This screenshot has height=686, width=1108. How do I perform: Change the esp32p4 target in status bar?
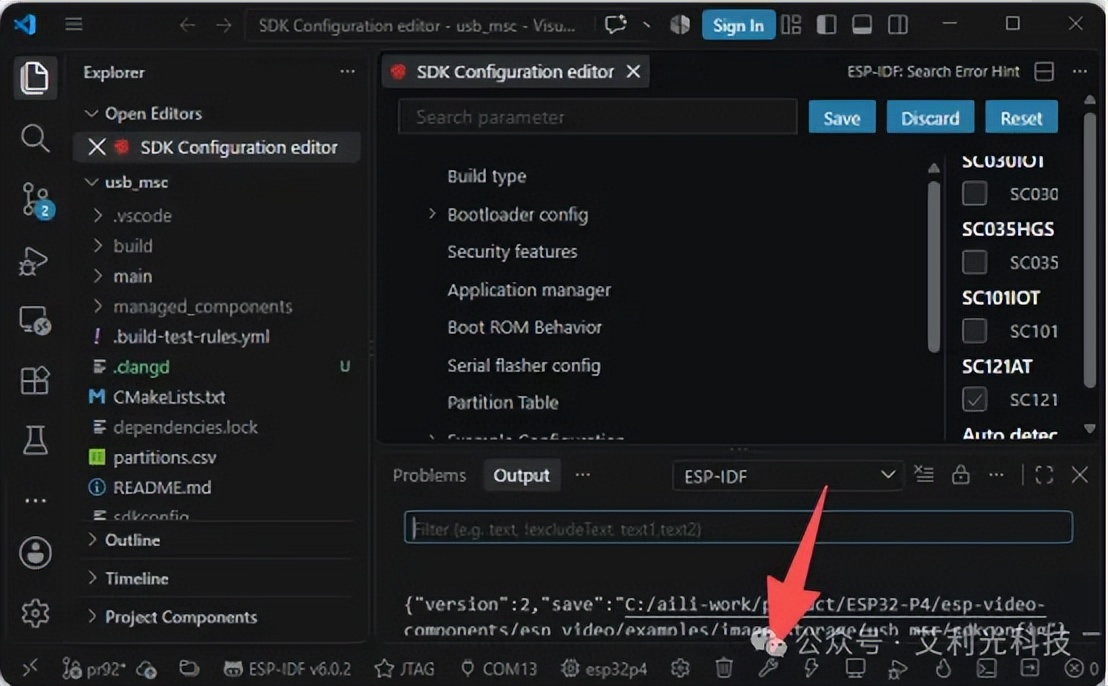[604, 668]
